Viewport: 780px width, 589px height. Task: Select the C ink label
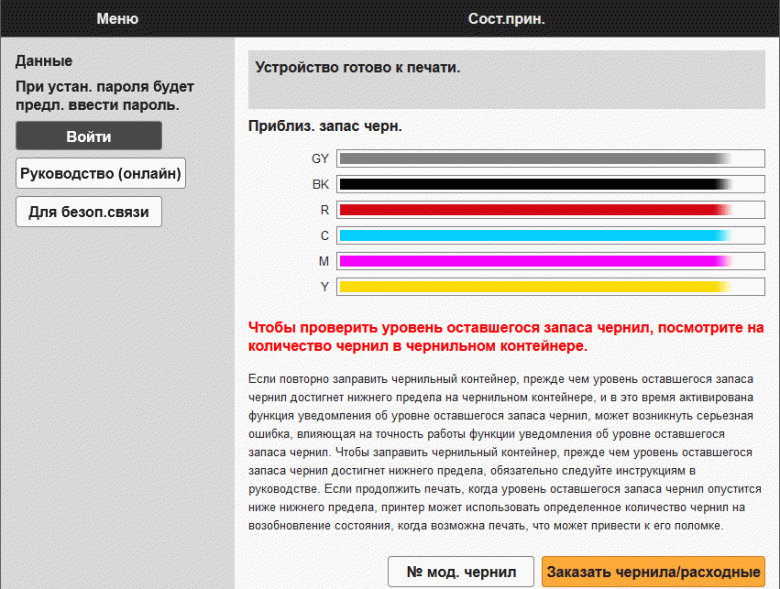click(x=324, y=236)
